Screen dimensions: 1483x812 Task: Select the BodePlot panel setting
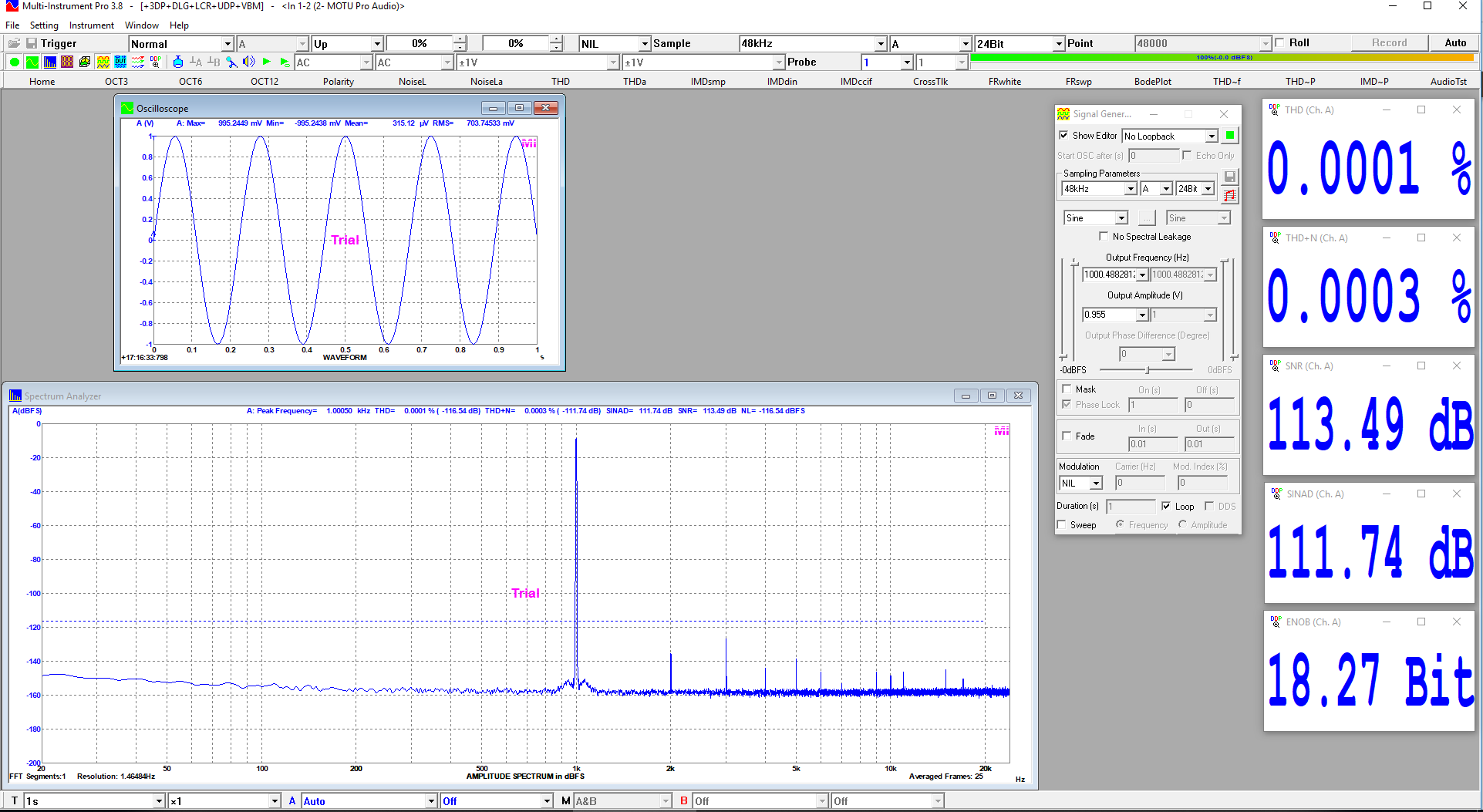pyautogui.click(x=1153, y=81)
